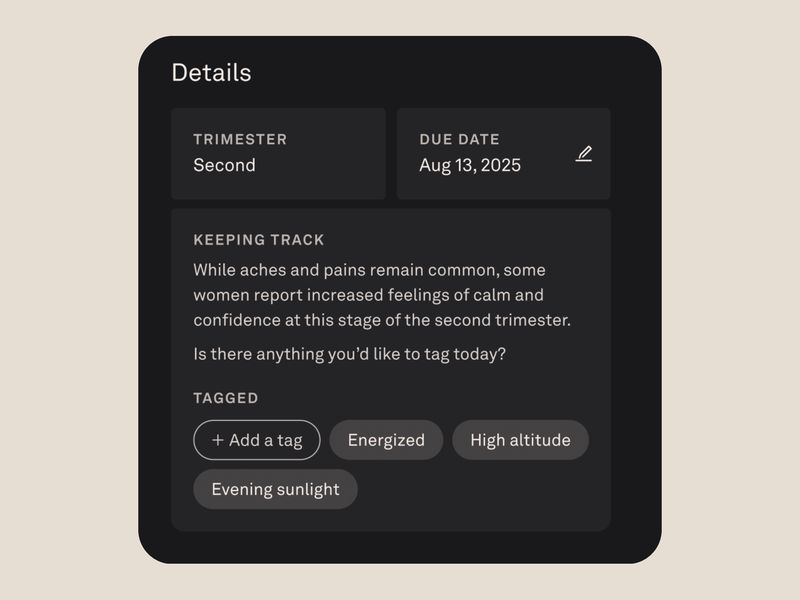The image size is (800, 600).
Task: Toggle the Evening sunlight tag
Action: click(x=275, y=489)
